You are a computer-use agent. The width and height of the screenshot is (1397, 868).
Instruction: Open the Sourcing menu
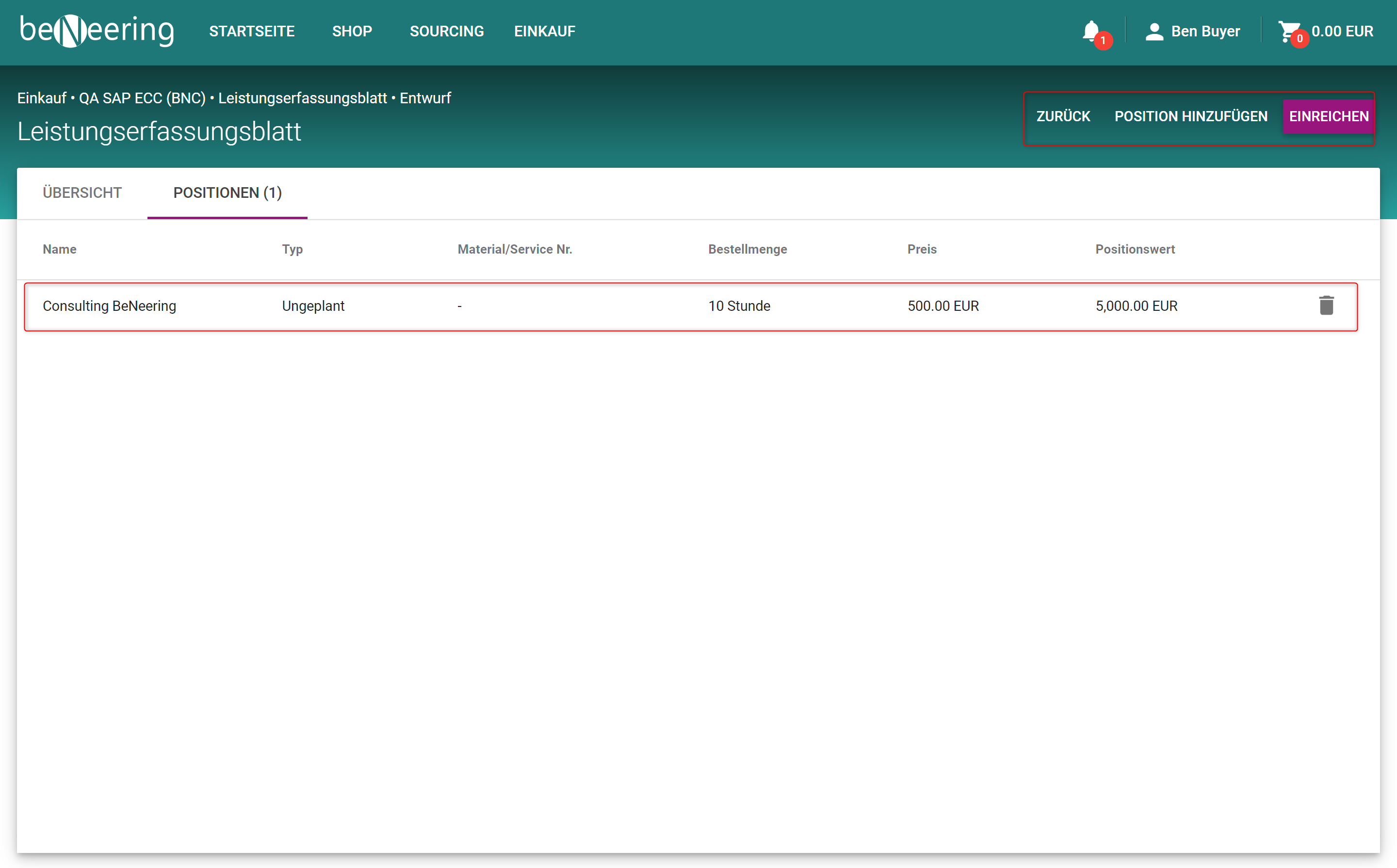[x=447, y=32]
